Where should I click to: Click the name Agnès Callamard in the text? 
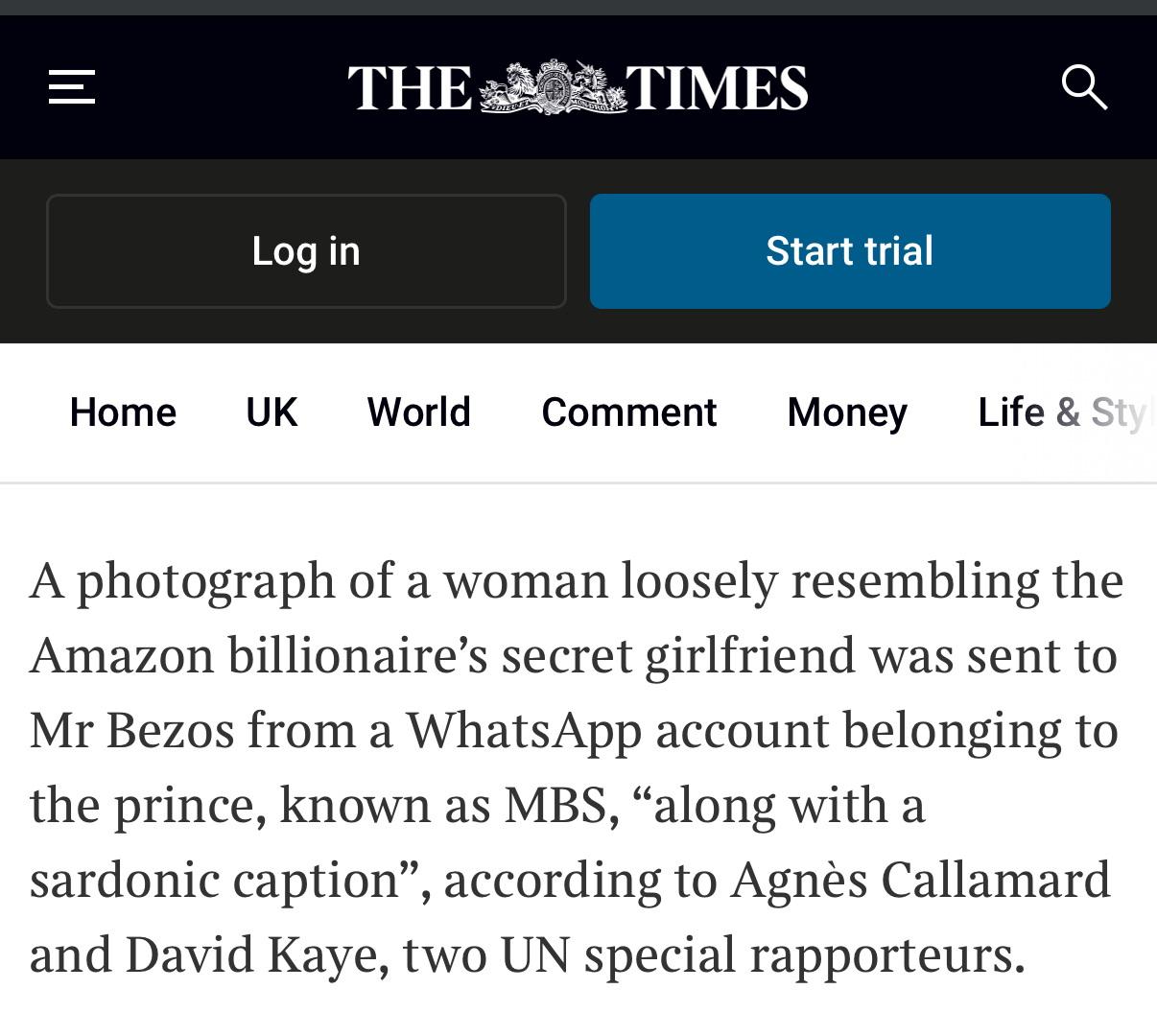coord(920,880)
